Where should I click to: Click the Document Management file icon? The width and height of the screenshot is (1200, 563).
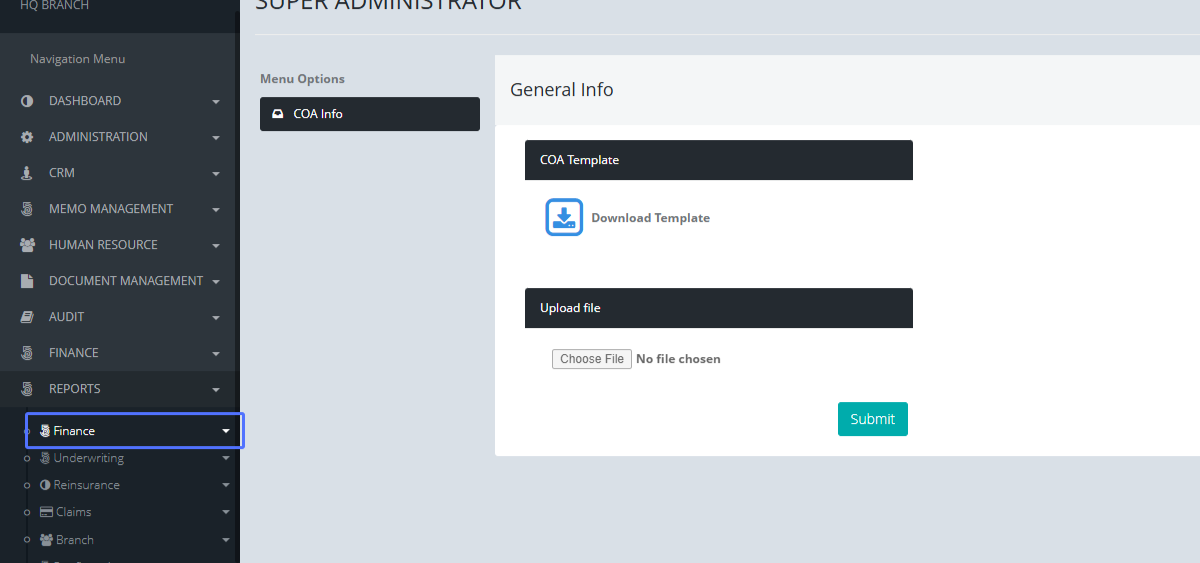point(27,281)
